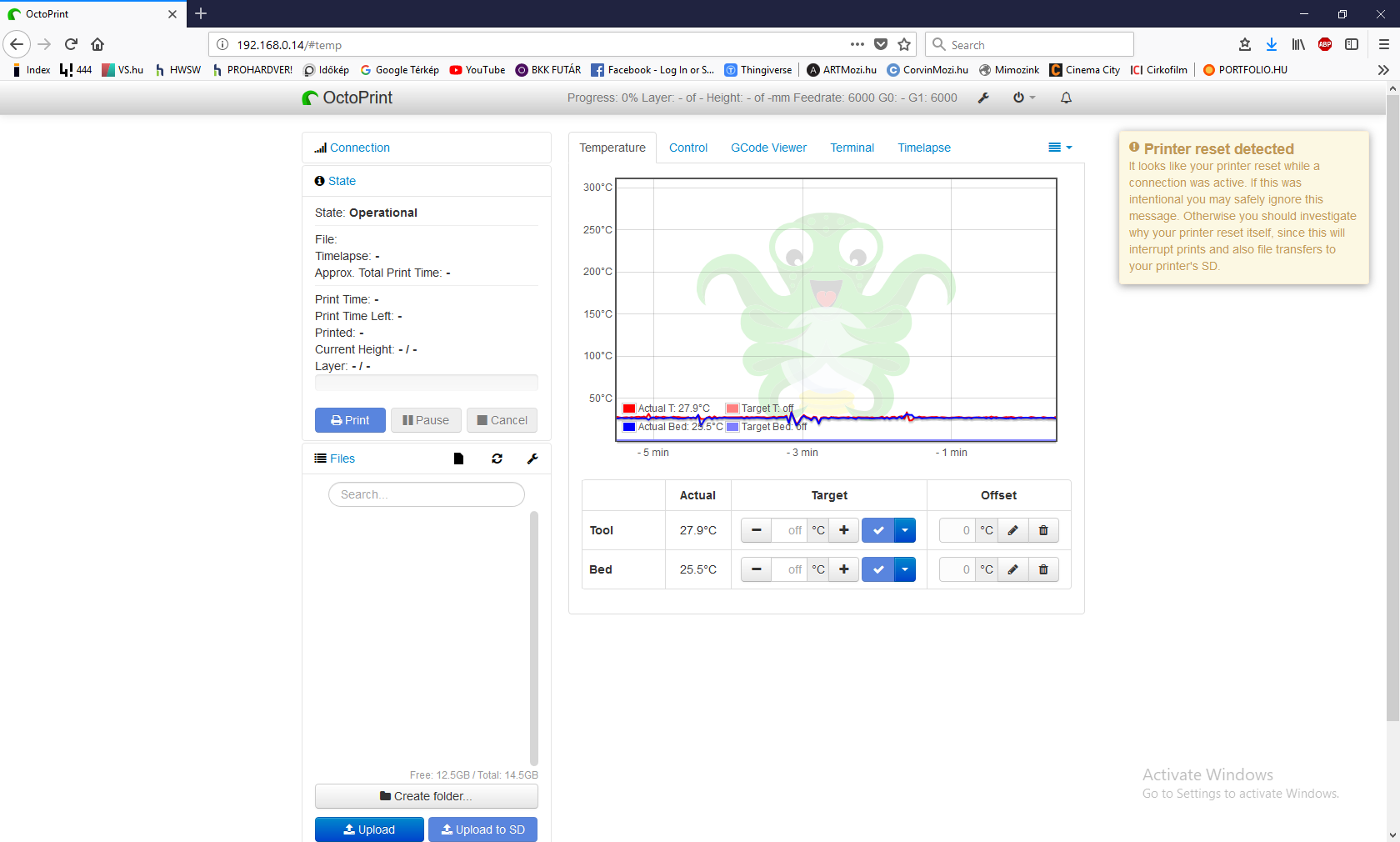
Task: Open browser downloads panel
Action: point(1272,44)
